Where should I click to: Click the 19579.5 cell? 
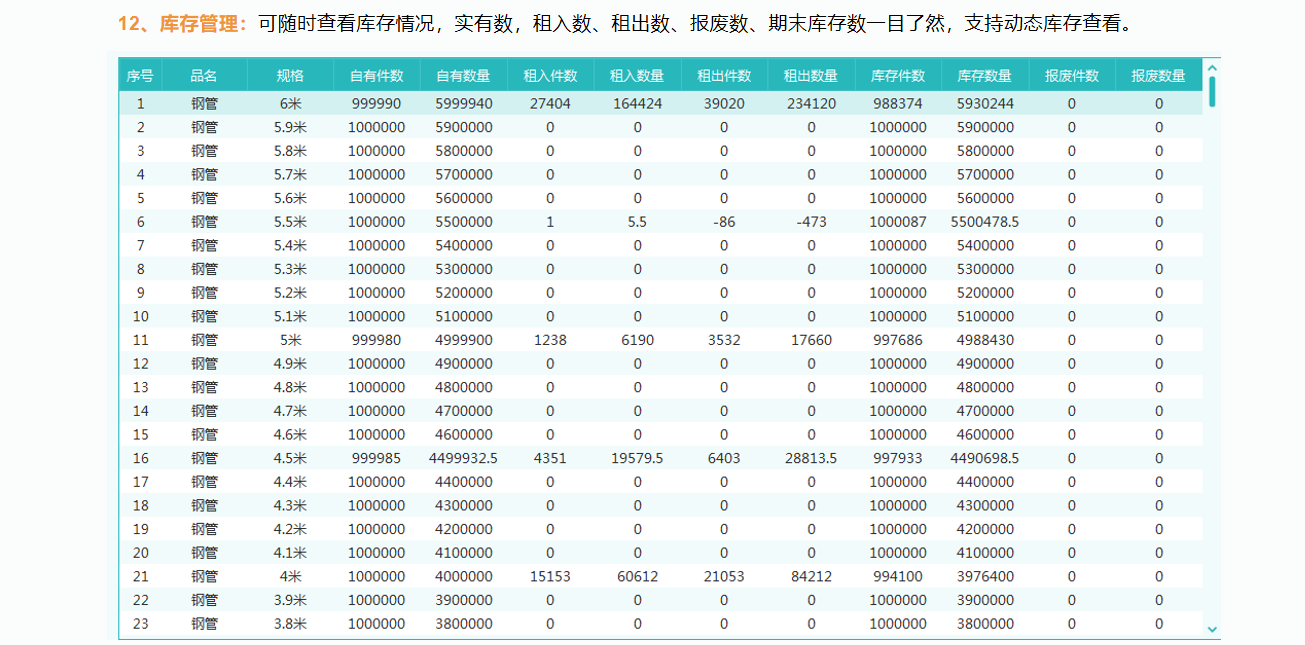(x=637, y=458)
